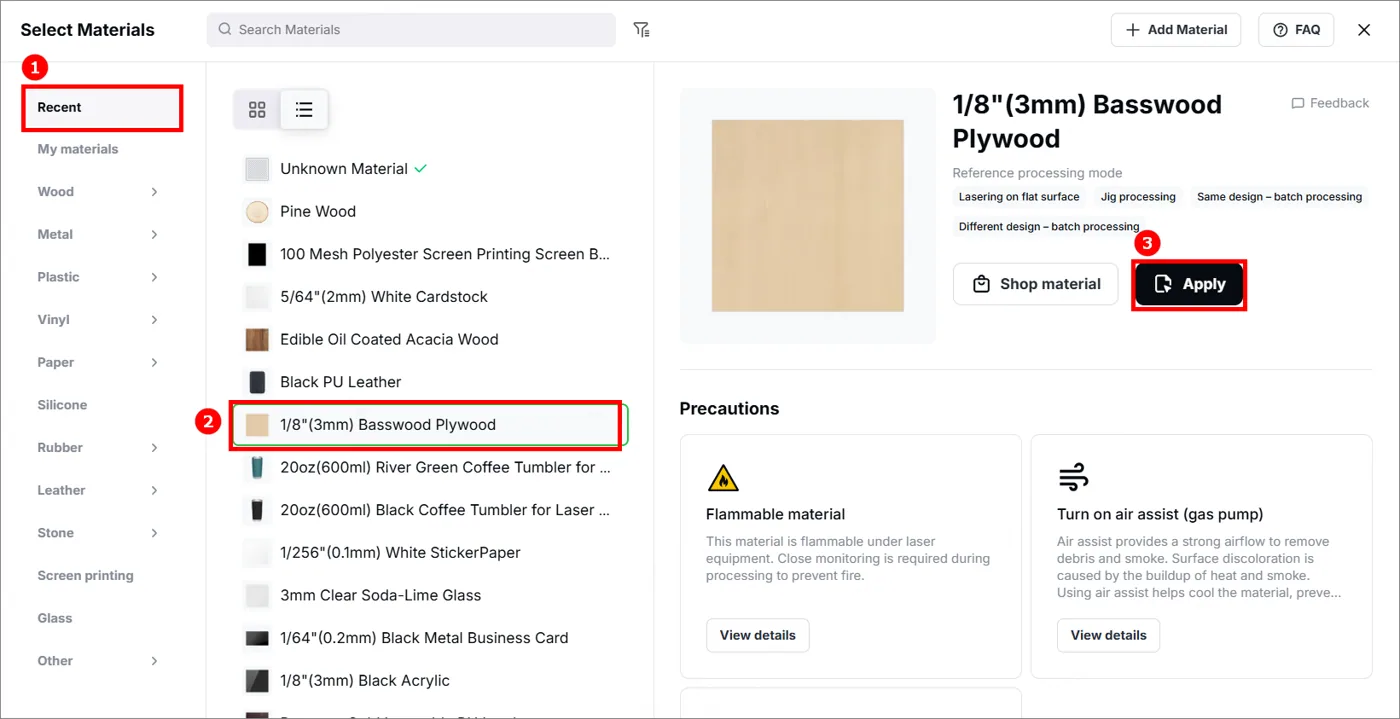Open the Recent materials tab
This screenshot has width=1400, height=719.
coord(102,108)
